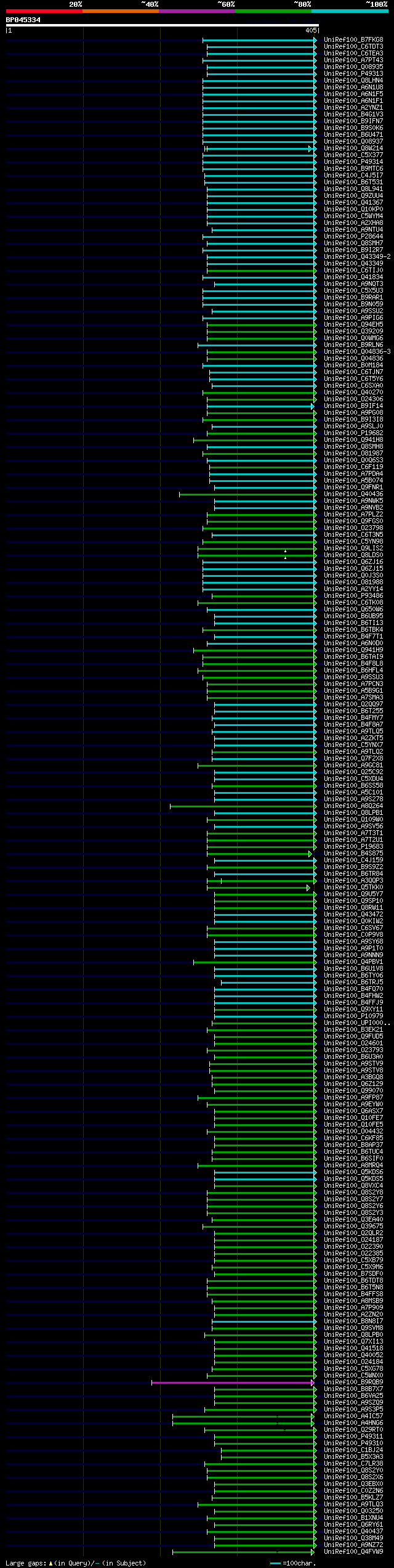Viewport: 394px width, 1568px height.
Task: Click the magenta alignment bar for UniRef100_B9RQB9
Action: click(x=233, y=1382)
